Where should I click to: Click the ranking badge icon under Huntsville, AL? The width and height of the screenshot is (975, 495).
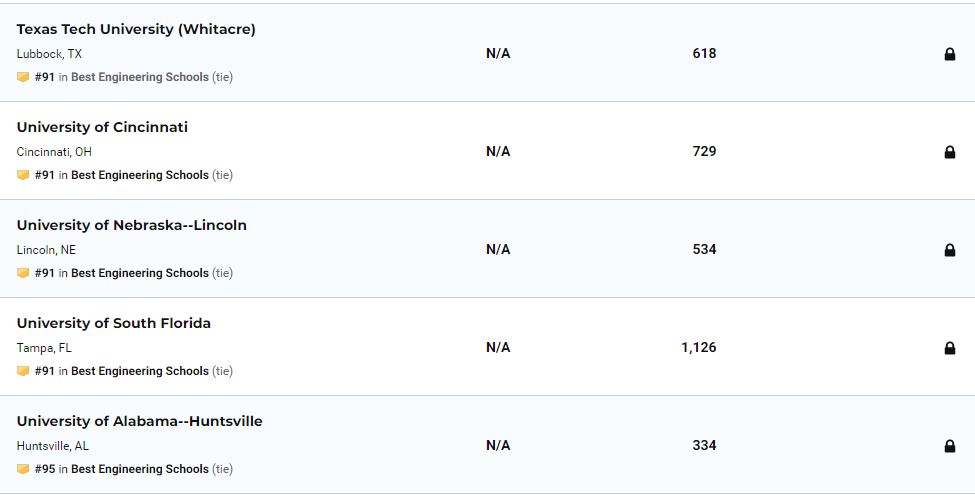[23, 469]
